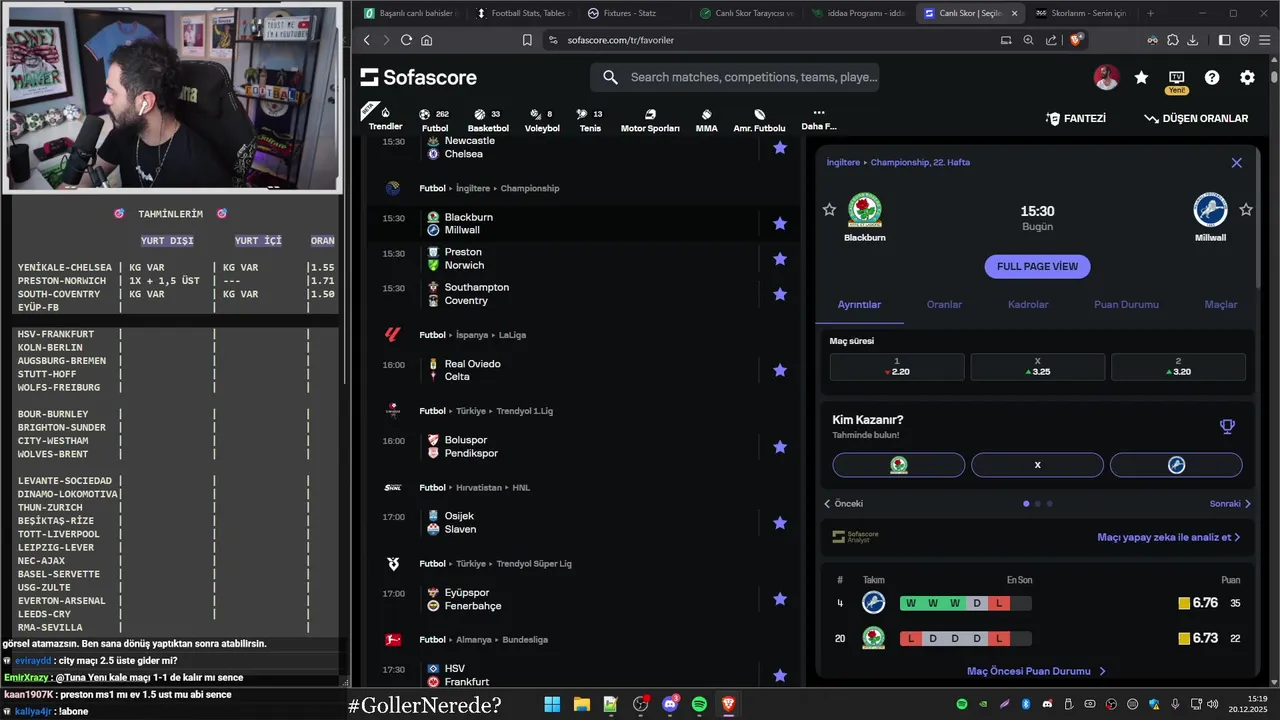Switch to Kadrolar tab
This screenshot has height=720, width=1280.
1028,305
